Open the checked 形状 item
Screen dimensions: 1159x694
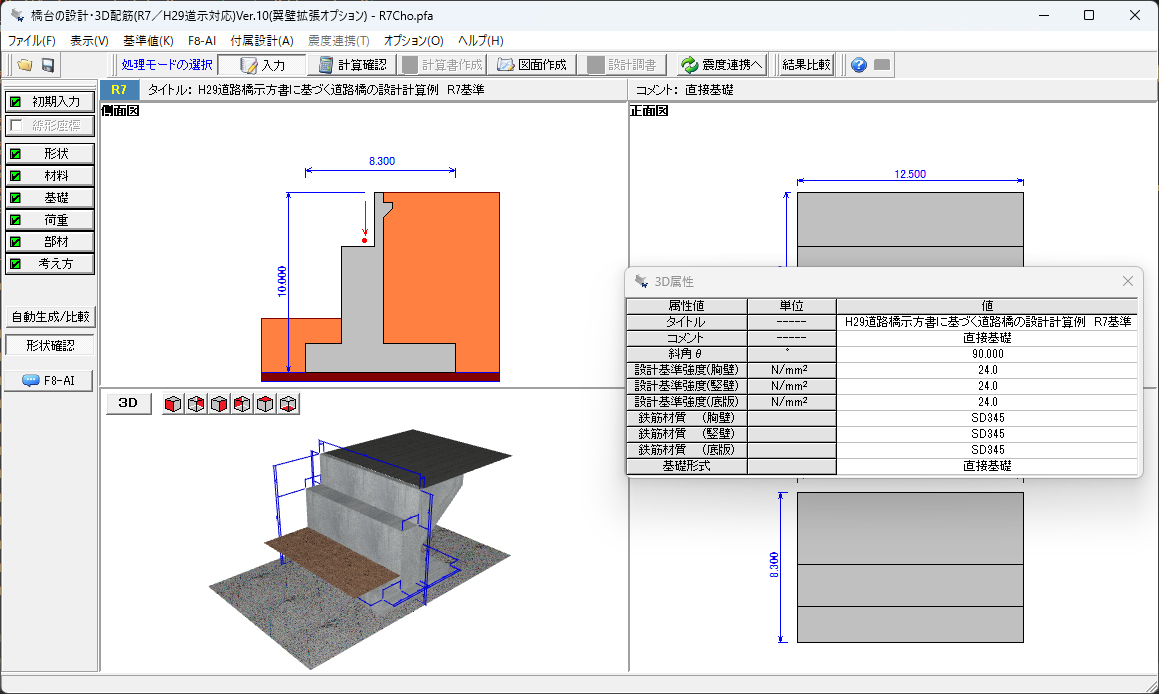[x=50, y=154]
